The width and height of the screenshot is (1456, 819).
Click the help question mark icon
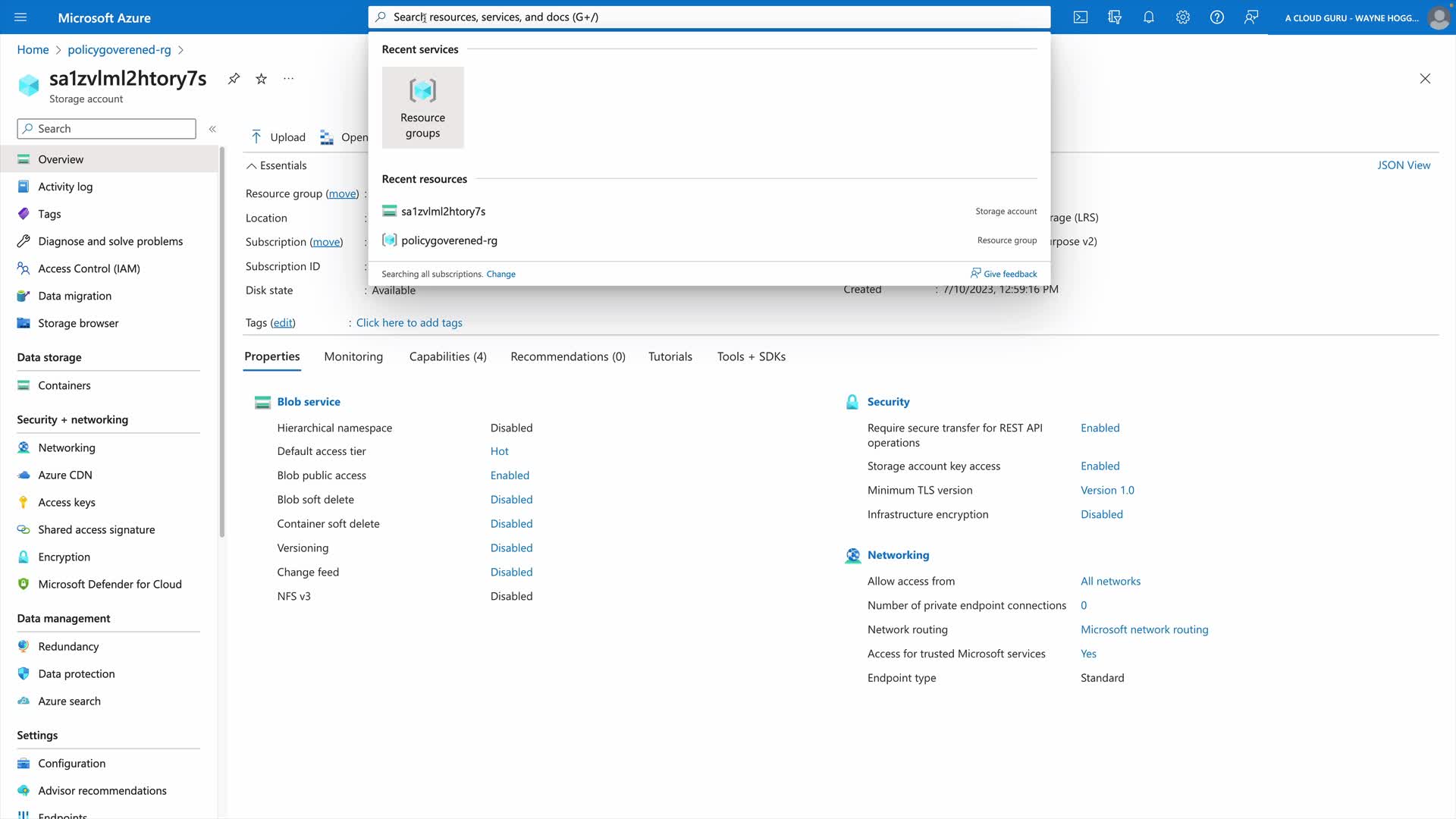pos(1216,17)
